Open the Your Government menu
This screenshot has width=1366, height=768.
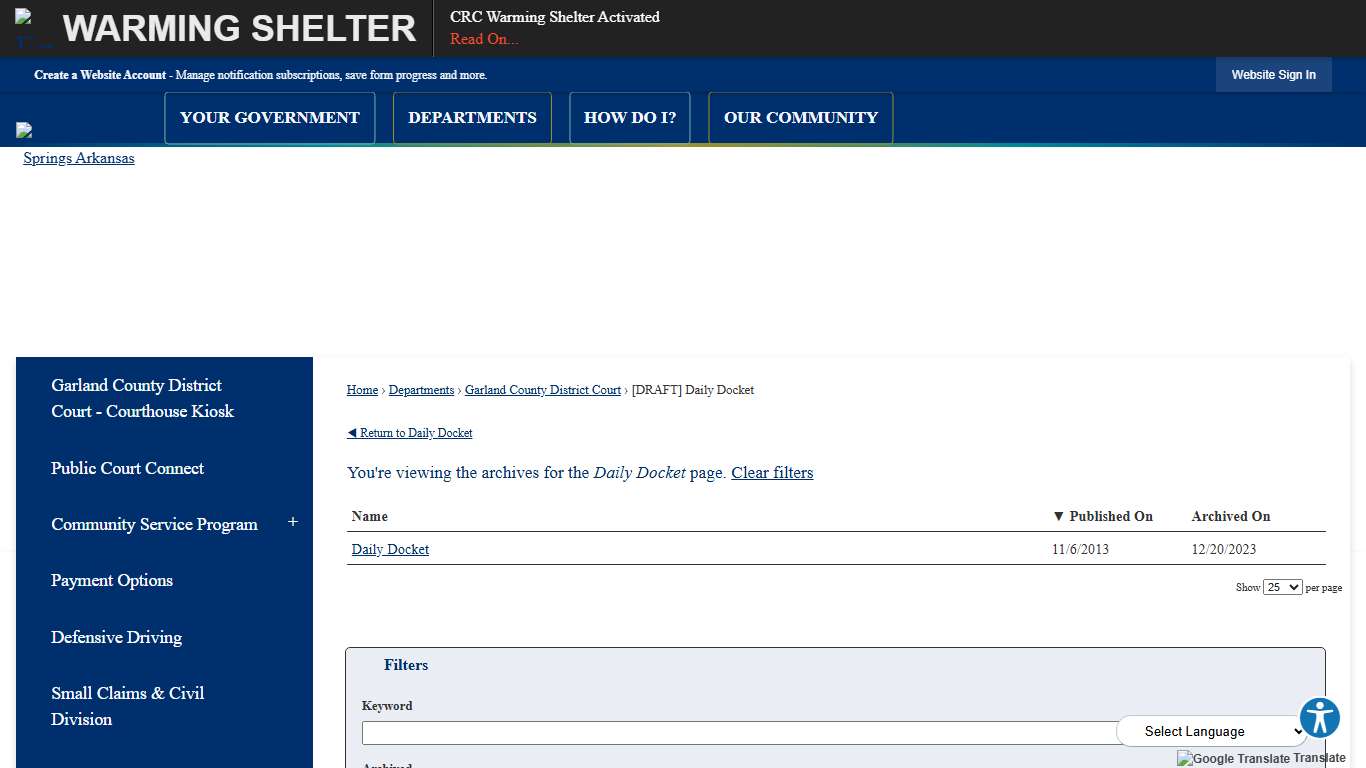coord(269,118)
